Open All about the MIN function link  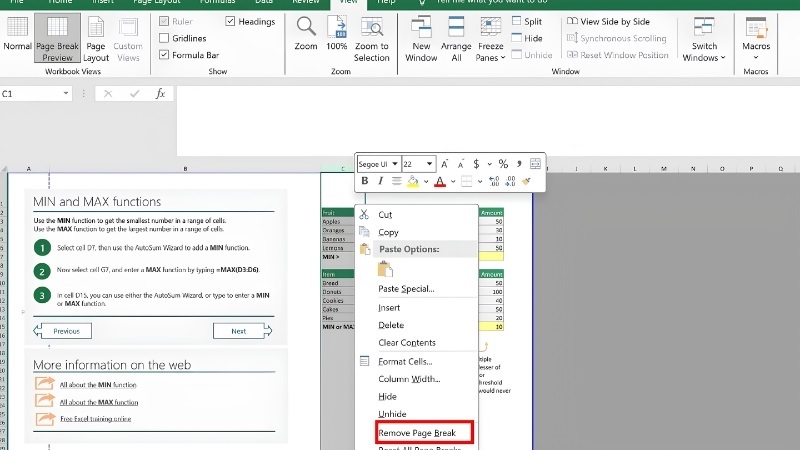pyautogui.click(x=98, y=385)
